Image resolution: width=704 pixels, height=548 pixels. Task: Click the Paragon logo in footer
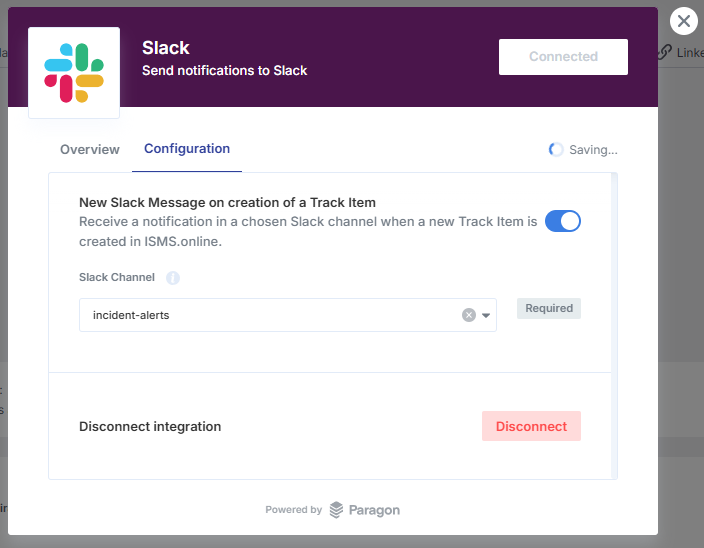pyautogui.click(x=365, y=510)
